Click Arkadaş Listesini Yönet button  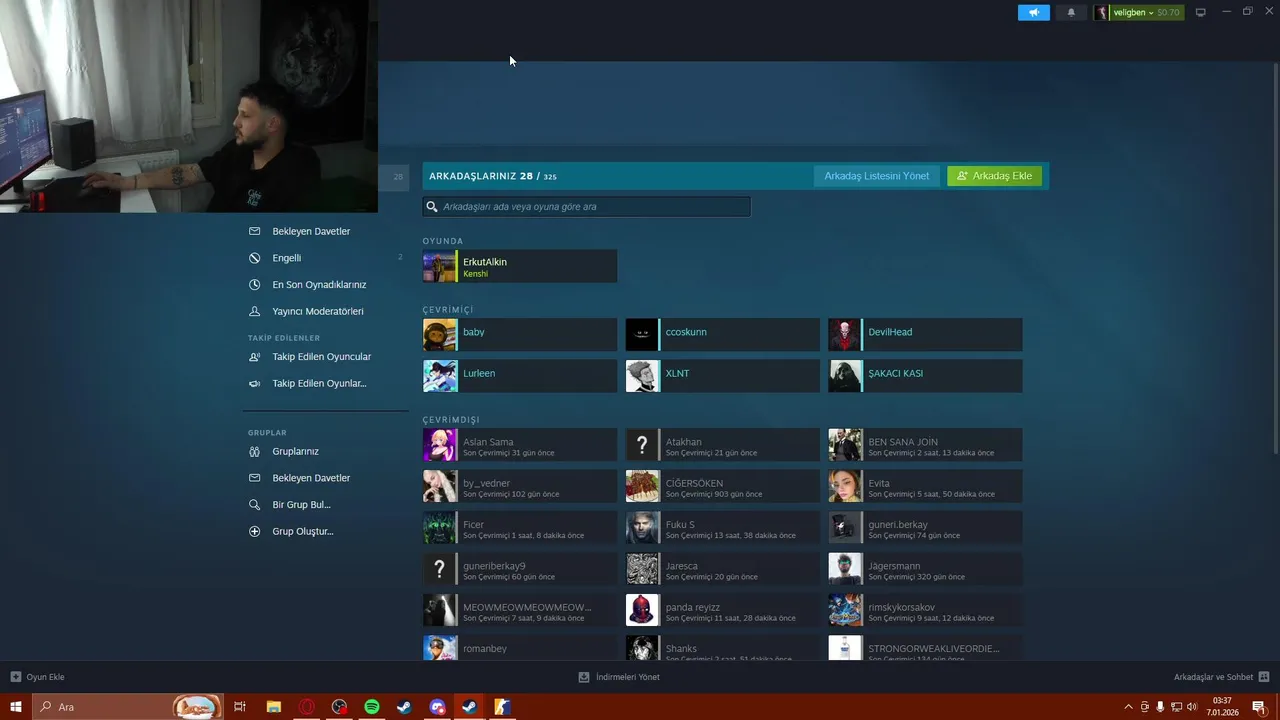tap(876, 176)
